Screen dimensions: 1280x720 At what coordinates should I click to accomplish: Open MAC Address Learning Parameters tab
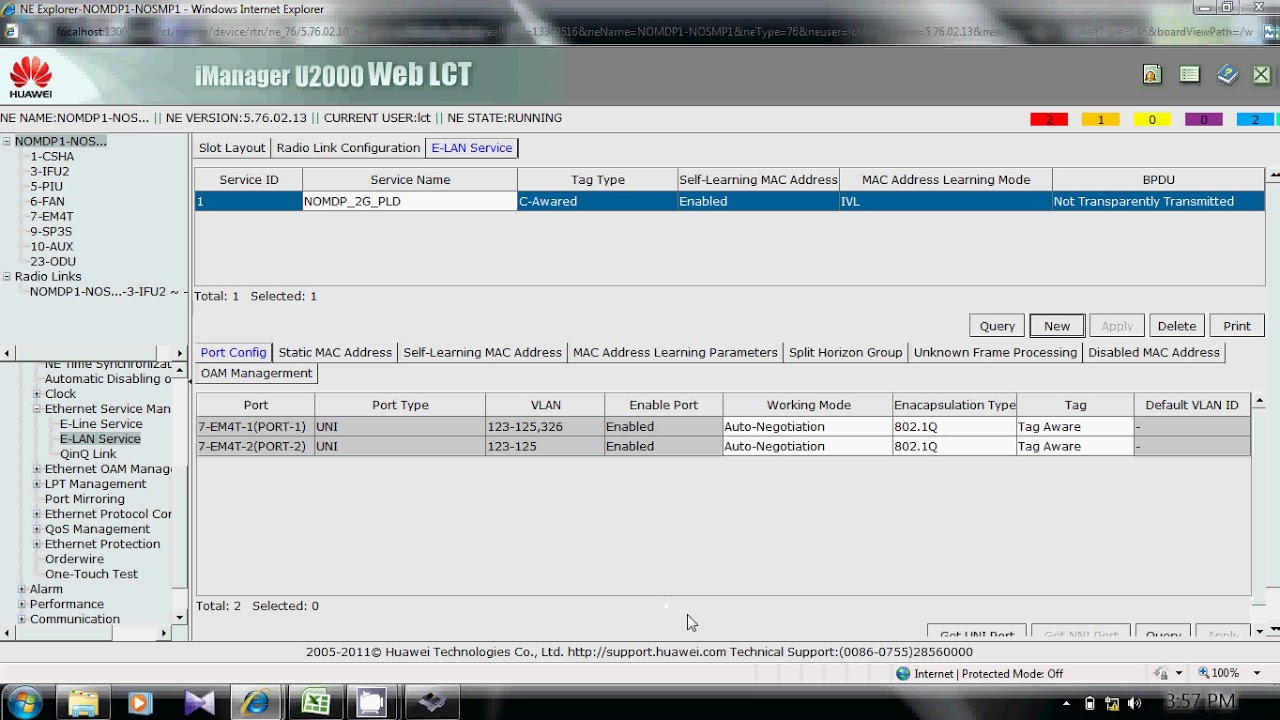point(675,352)
